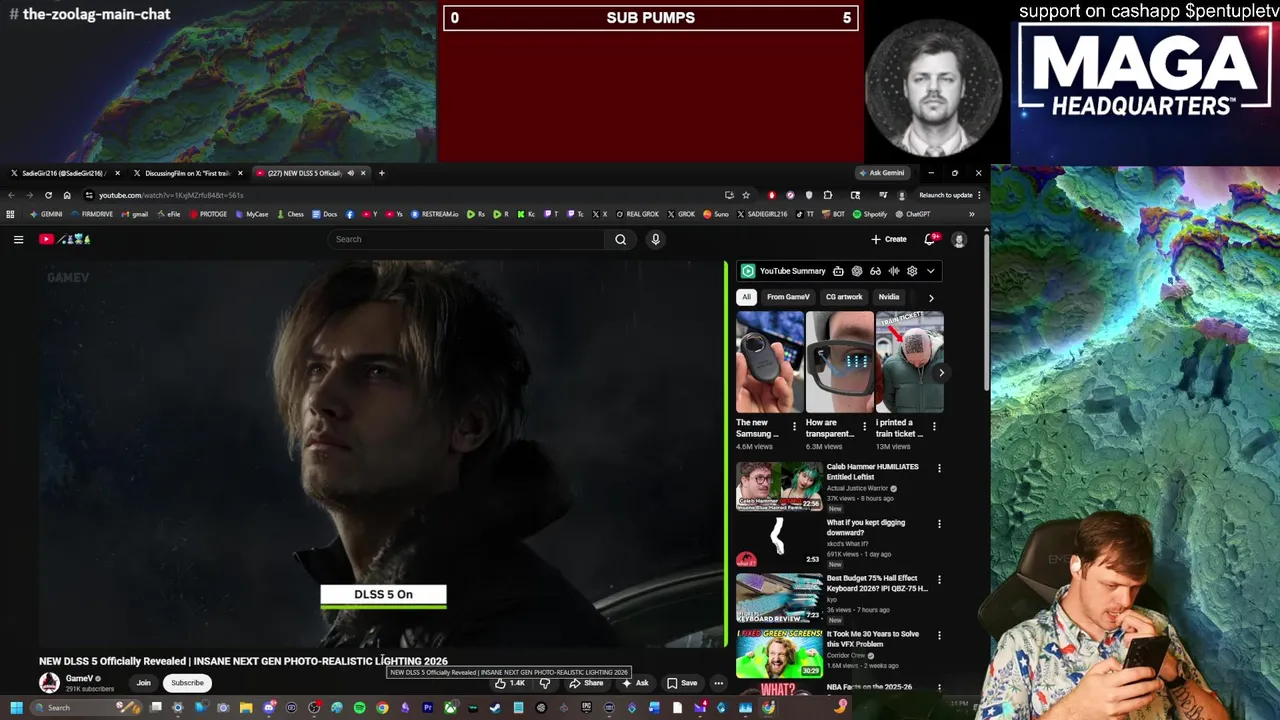Dislike the video with thumbs down
Image resolution: width=1280 pixels, height=720 pixels.
544,683
